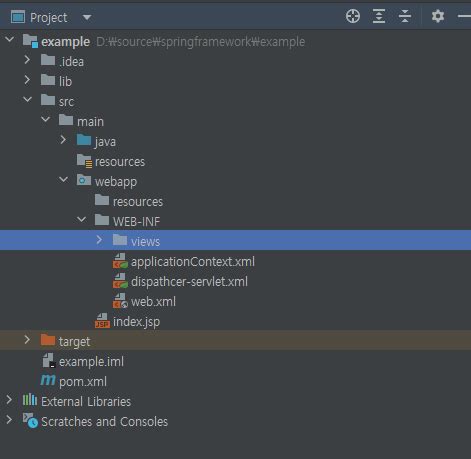Hide the Project tool window with the minus icon
The image size is (471, 459).
464,16
